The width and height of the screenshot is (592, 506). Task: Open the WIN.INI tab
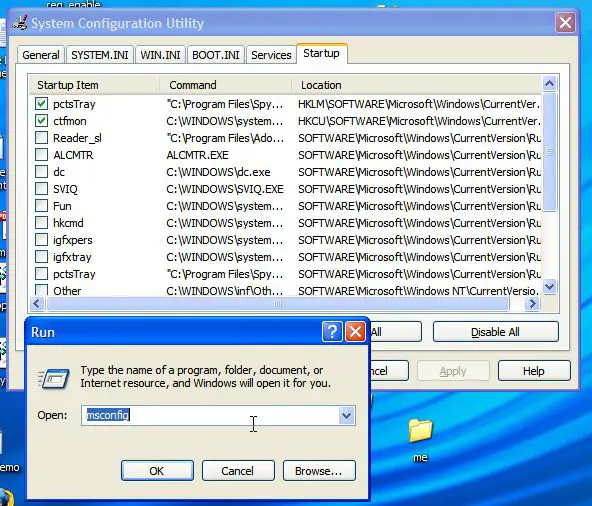[160, 55]
